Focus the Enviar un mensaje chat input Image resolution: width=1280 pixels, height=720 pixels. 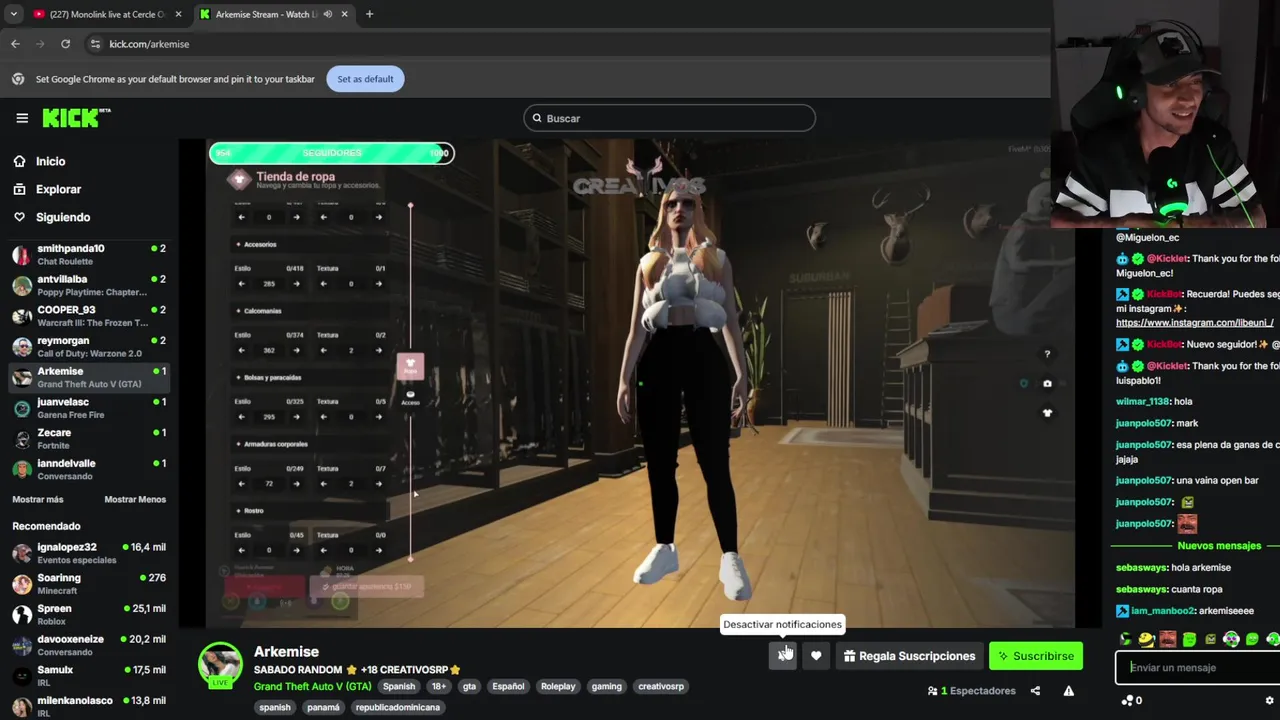click(1197, 667)
